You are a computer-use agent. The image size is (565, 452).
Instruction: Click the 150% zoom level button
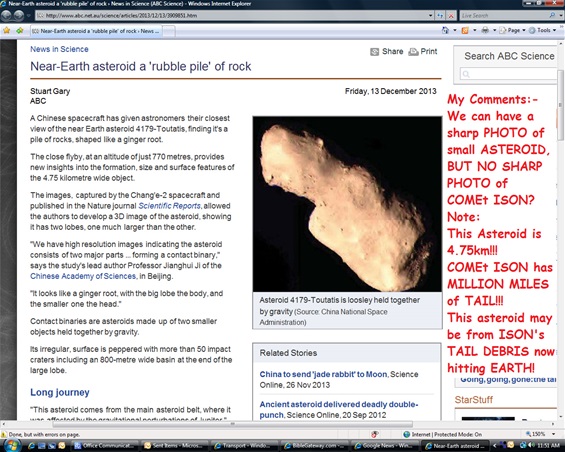coord(535,434)
